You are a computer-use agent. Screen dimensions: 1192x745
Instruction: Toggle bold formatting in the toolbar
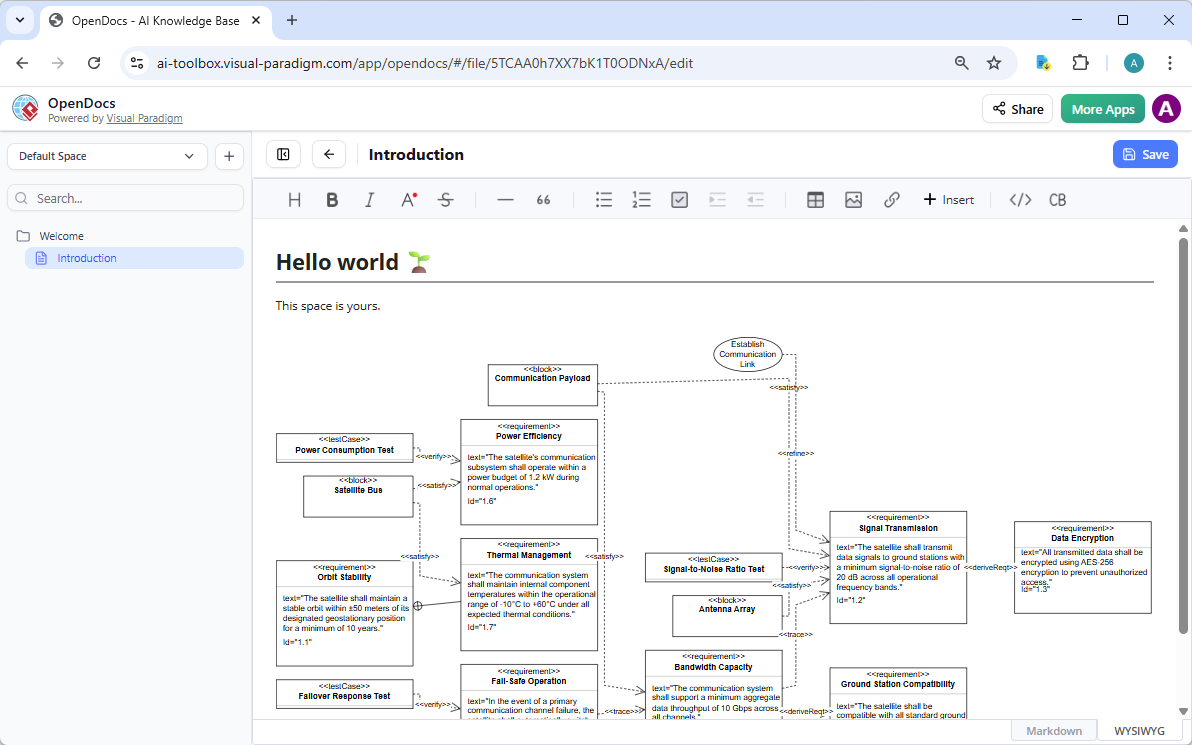[331, 199]
